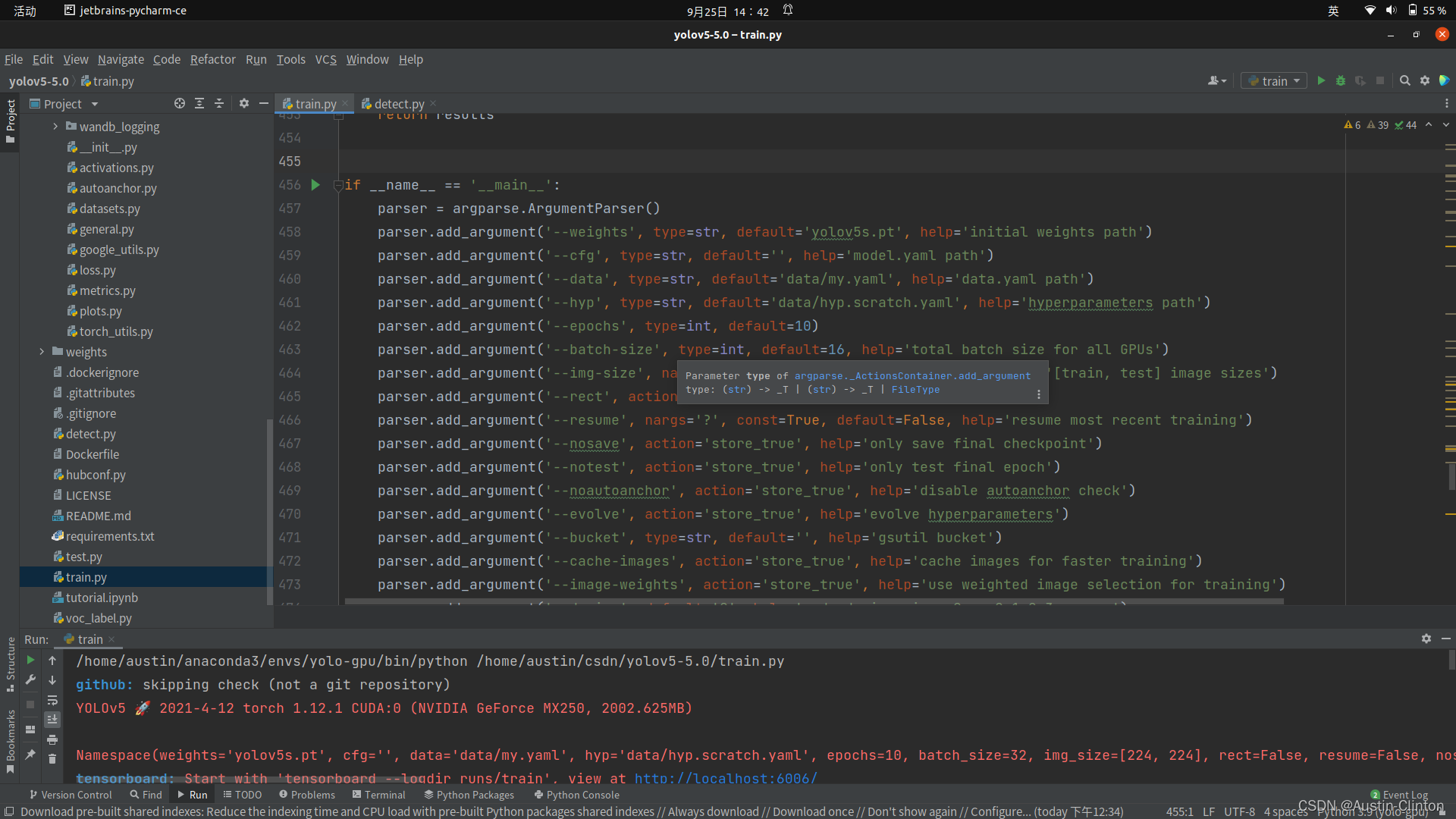The width and height of the screenshot is (1456, 819).
Task: Open tooltip more options three dots
Action: 1039,394
